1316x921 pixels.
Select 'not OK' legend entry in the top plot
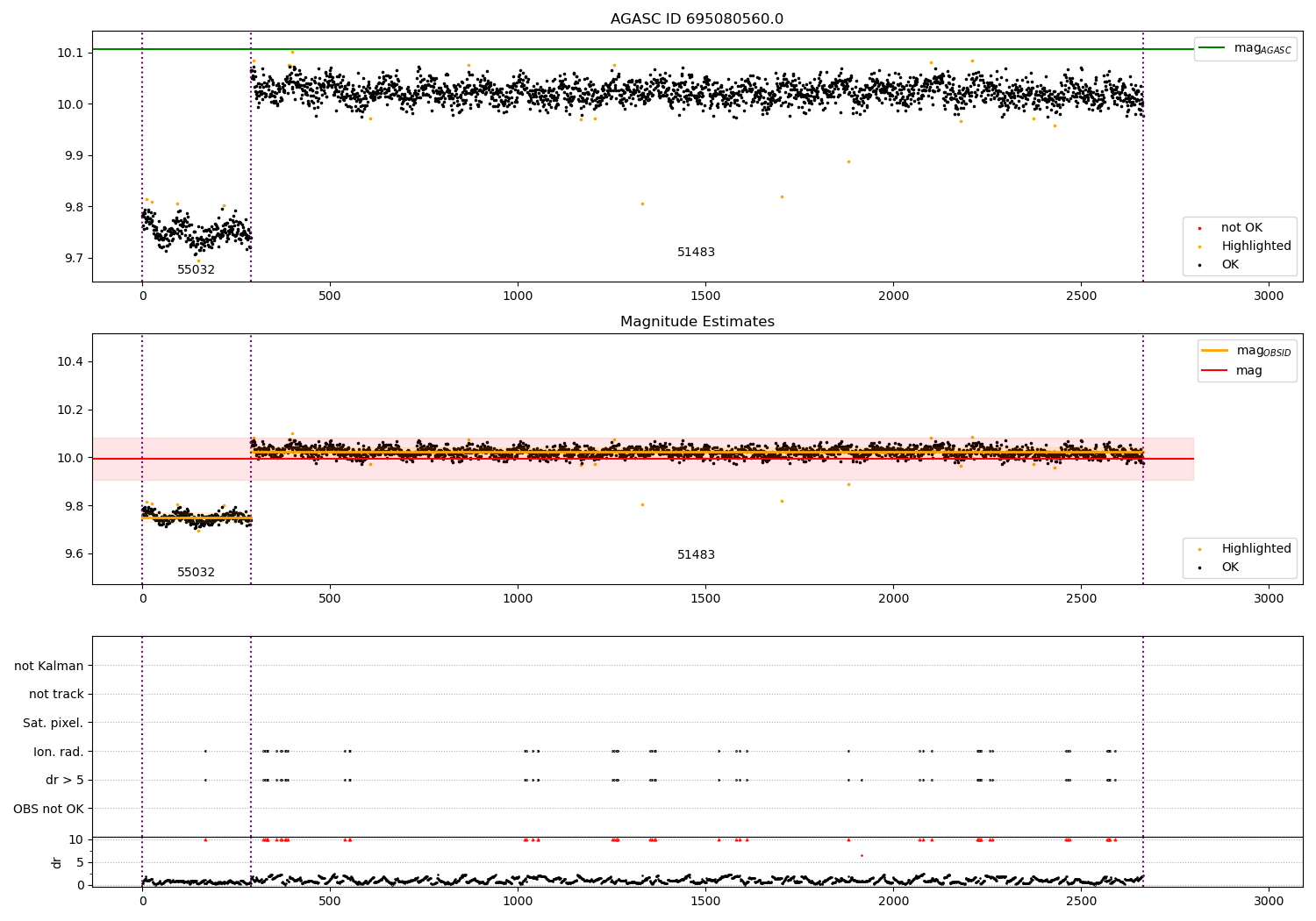tap(1241, 227)
